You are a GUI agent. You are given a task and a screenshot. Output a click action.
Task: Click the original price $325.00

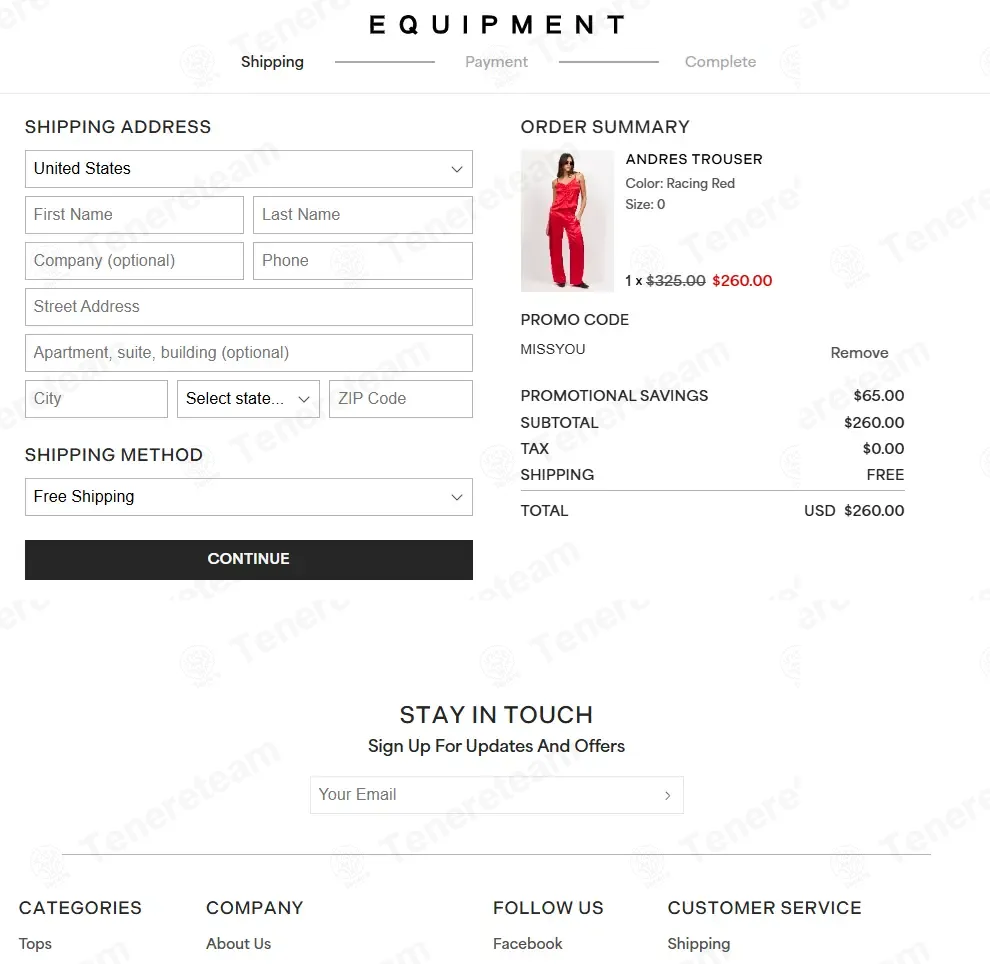point(676,281)
